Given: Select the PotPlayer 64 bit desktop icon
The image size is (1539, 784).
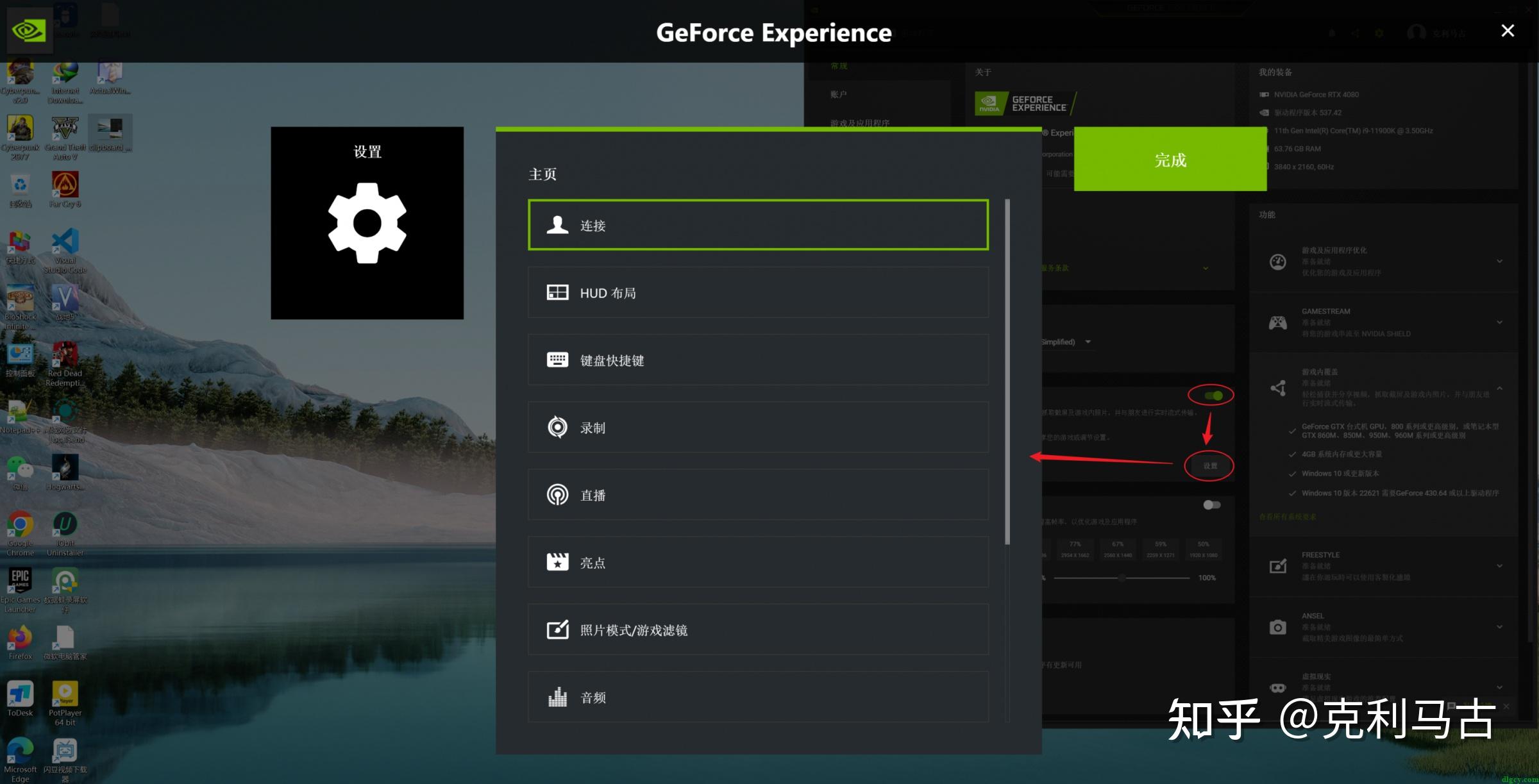Looking at the screenshot, I should [65, 703].
